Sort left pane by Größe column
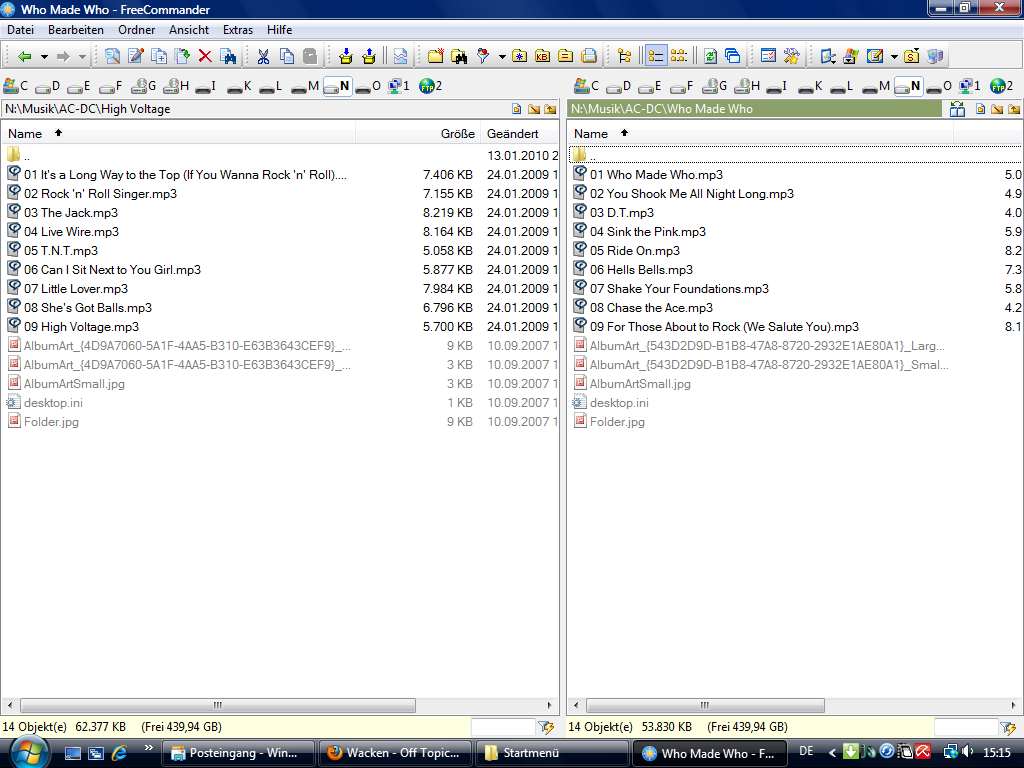The width and height of the screenshot is (1024, 768). click(x=418, y=133)
